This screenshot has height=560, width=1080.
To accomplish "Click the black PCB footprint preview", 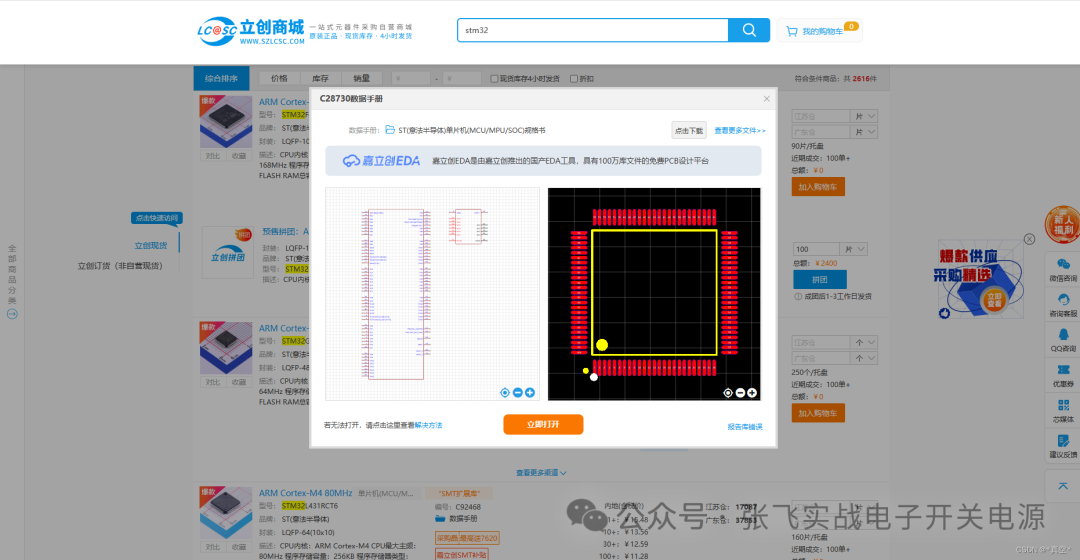I will (x=654, y=294).
